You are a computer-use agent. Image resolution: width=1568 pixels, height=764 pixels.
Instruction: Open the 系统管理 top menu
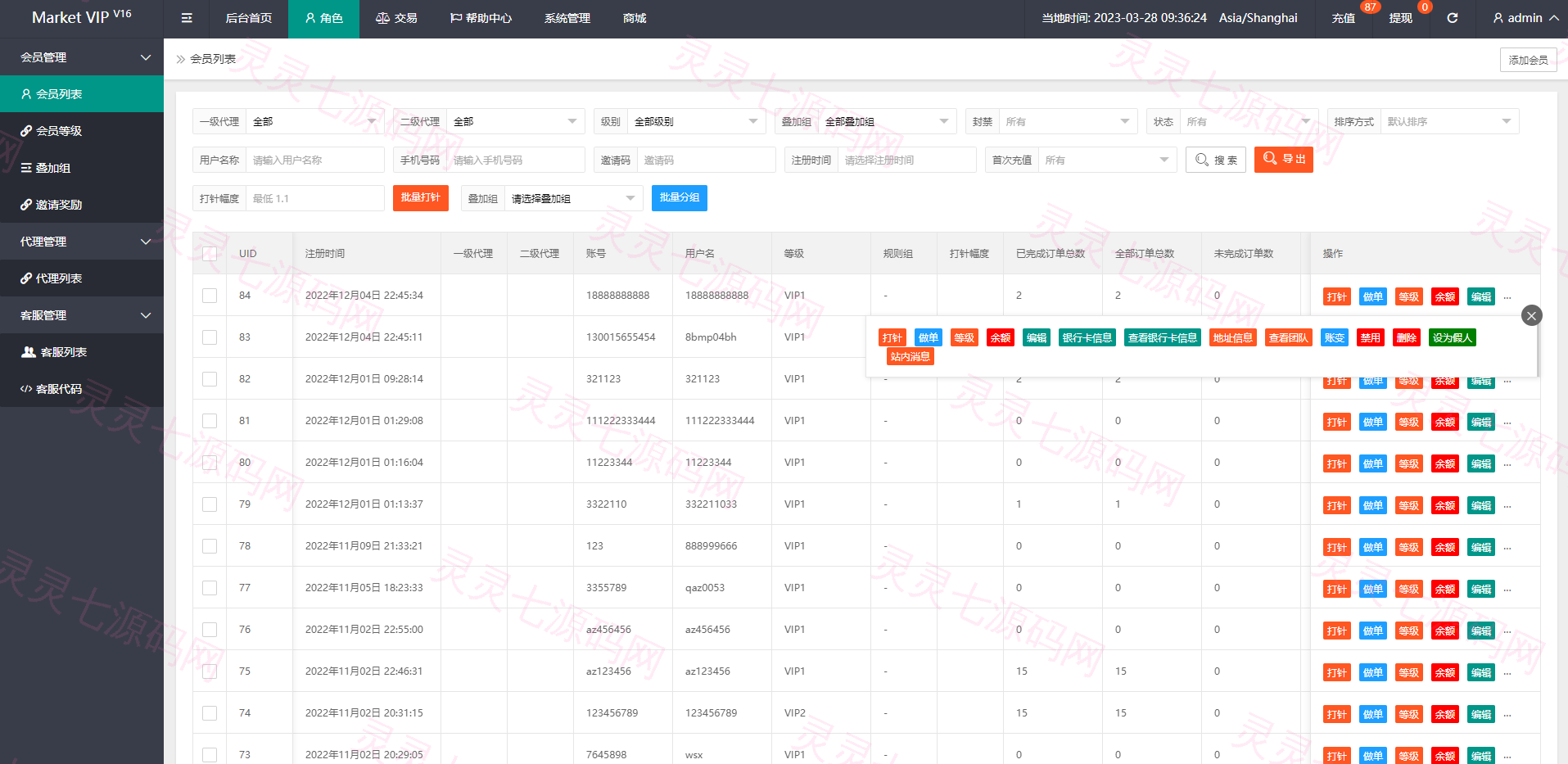point(567,18)
